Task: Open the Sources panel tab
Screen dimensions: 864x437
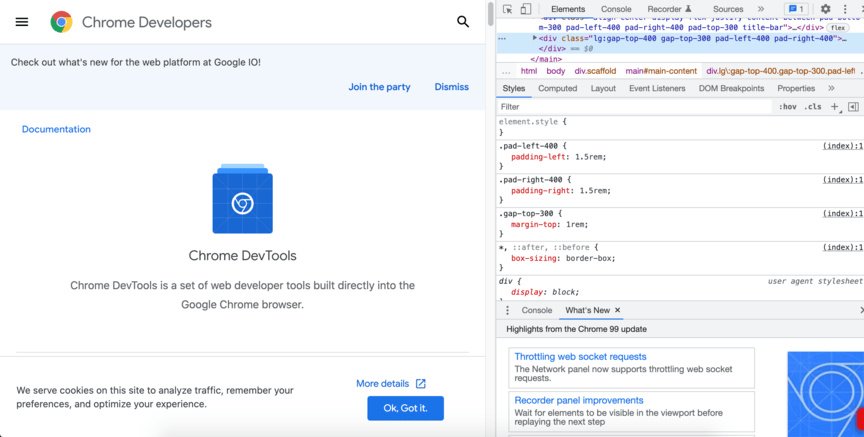Action: tap(728, 9)
